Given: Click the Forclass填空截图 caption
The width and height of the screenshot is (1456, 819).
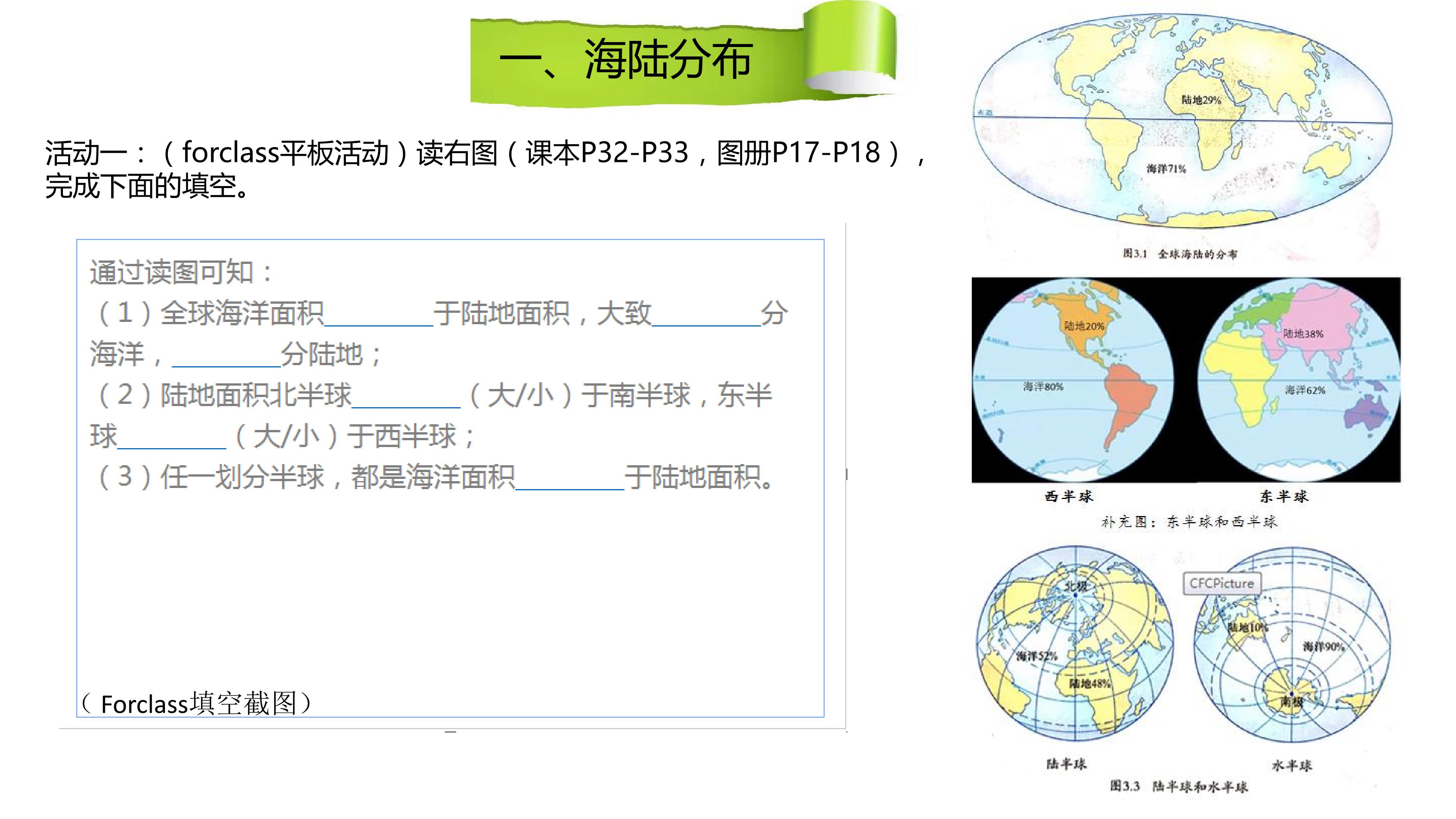Looking at the screenshot, I should tap(196, 704).
